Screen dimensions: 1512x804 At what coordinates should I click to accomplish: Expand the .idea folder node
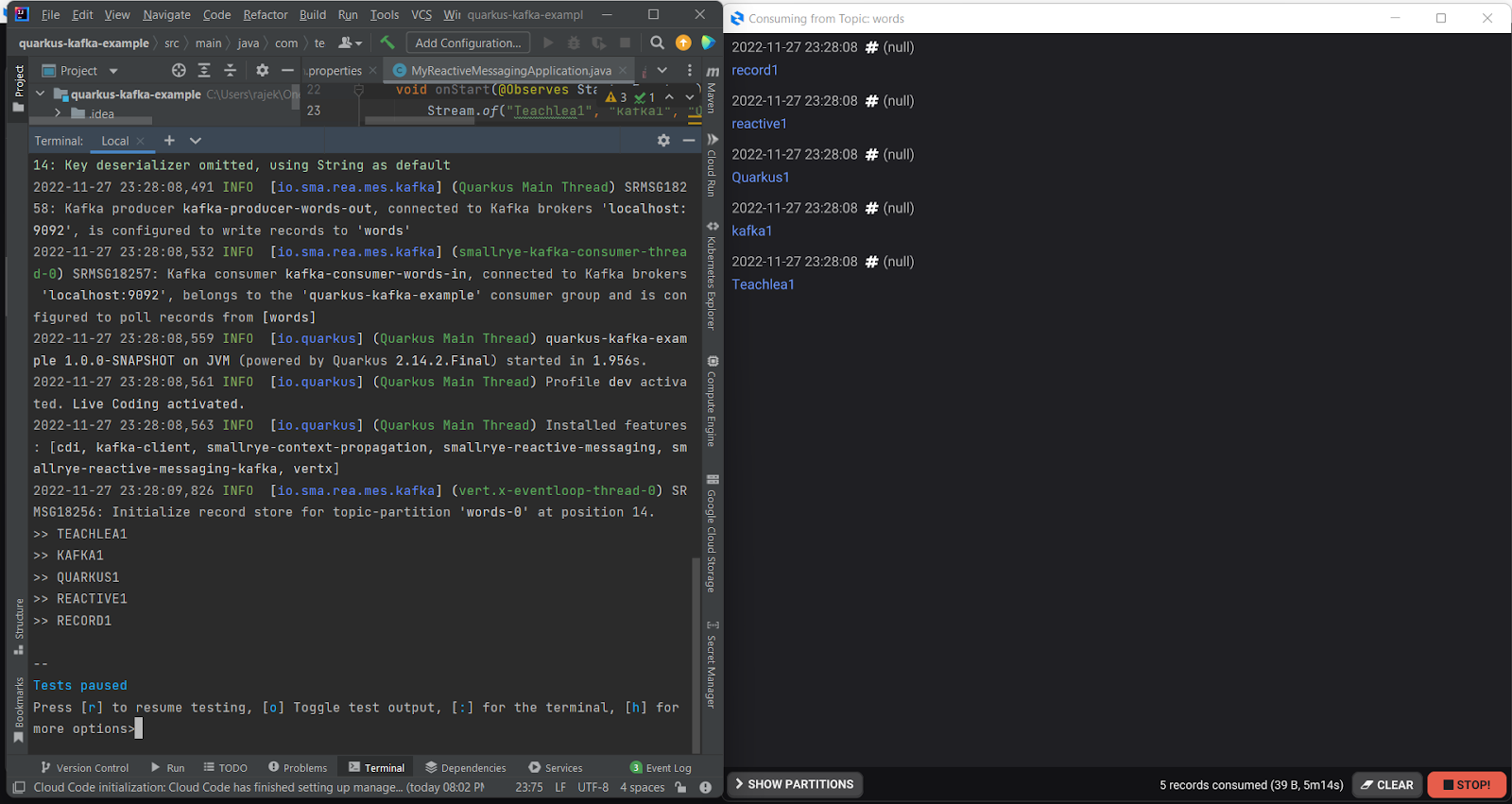point(58,113)
